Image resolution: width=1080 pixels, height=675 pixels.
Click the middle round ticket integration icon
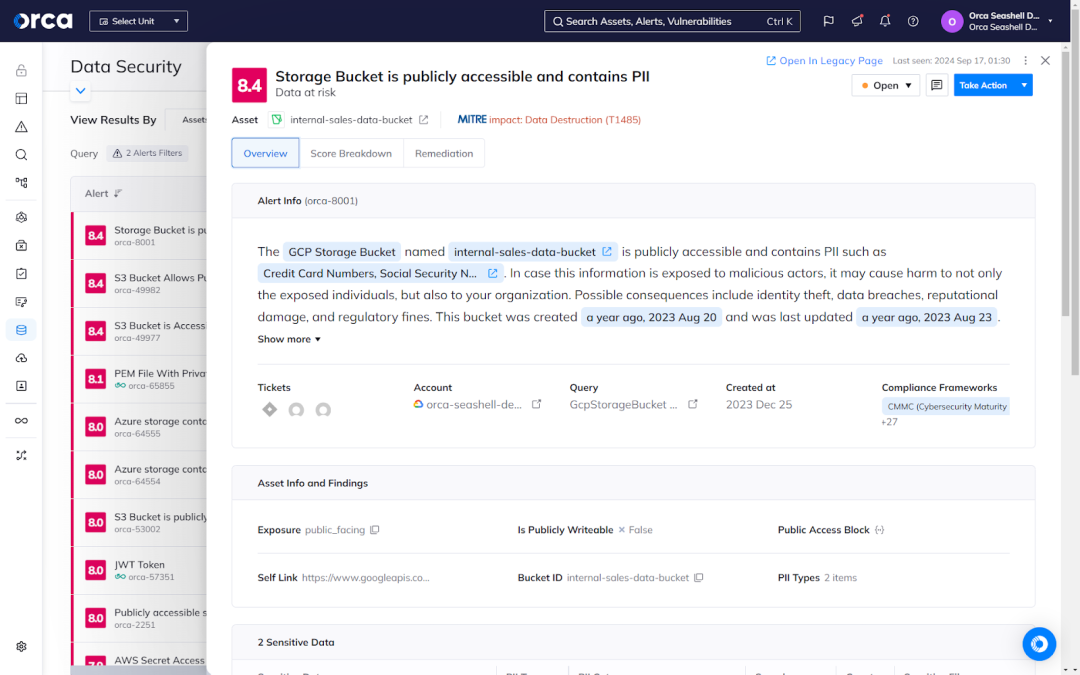(296, 411)
